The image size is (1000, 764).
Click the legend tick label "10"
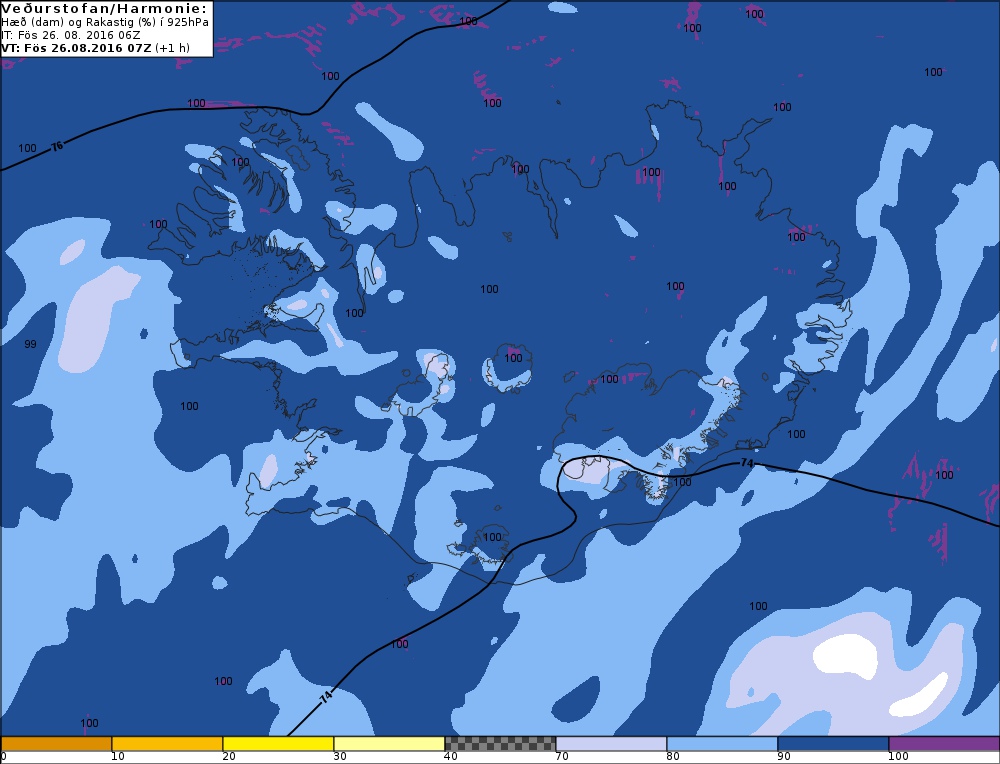[x=118, y=757]
